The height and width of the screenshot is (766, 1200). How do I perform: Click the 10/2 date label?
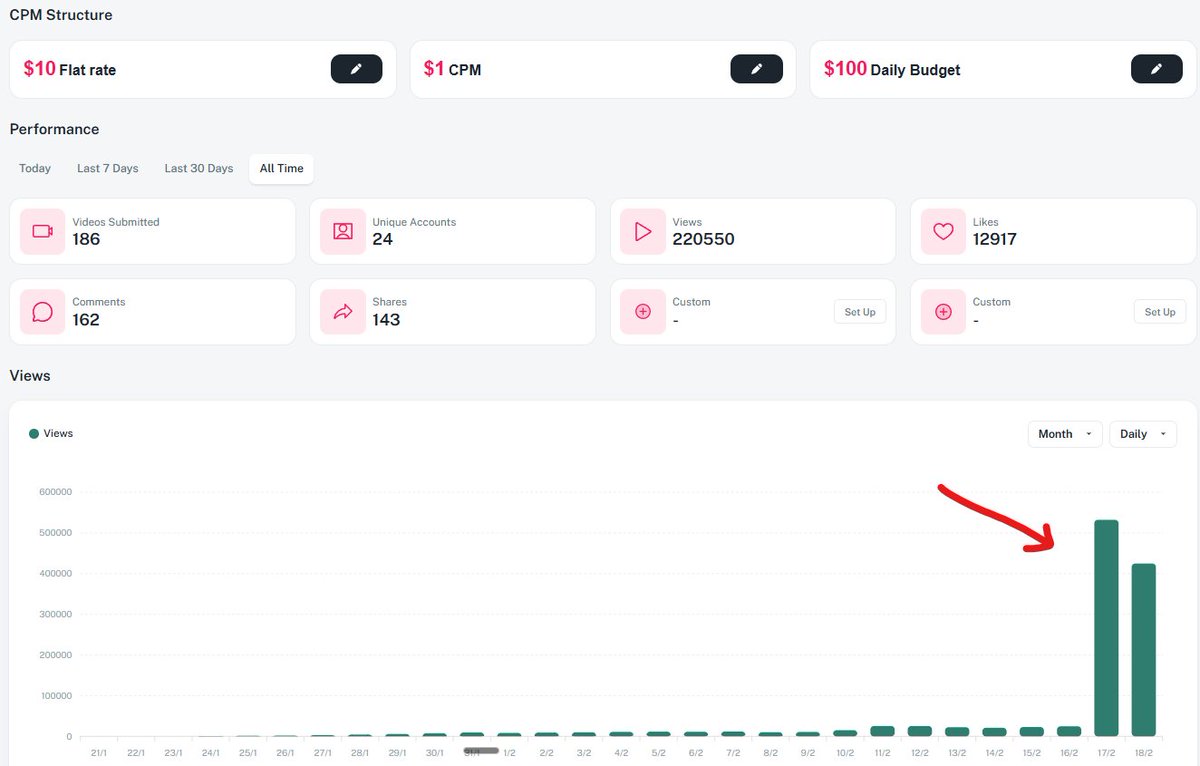[845, 752]
